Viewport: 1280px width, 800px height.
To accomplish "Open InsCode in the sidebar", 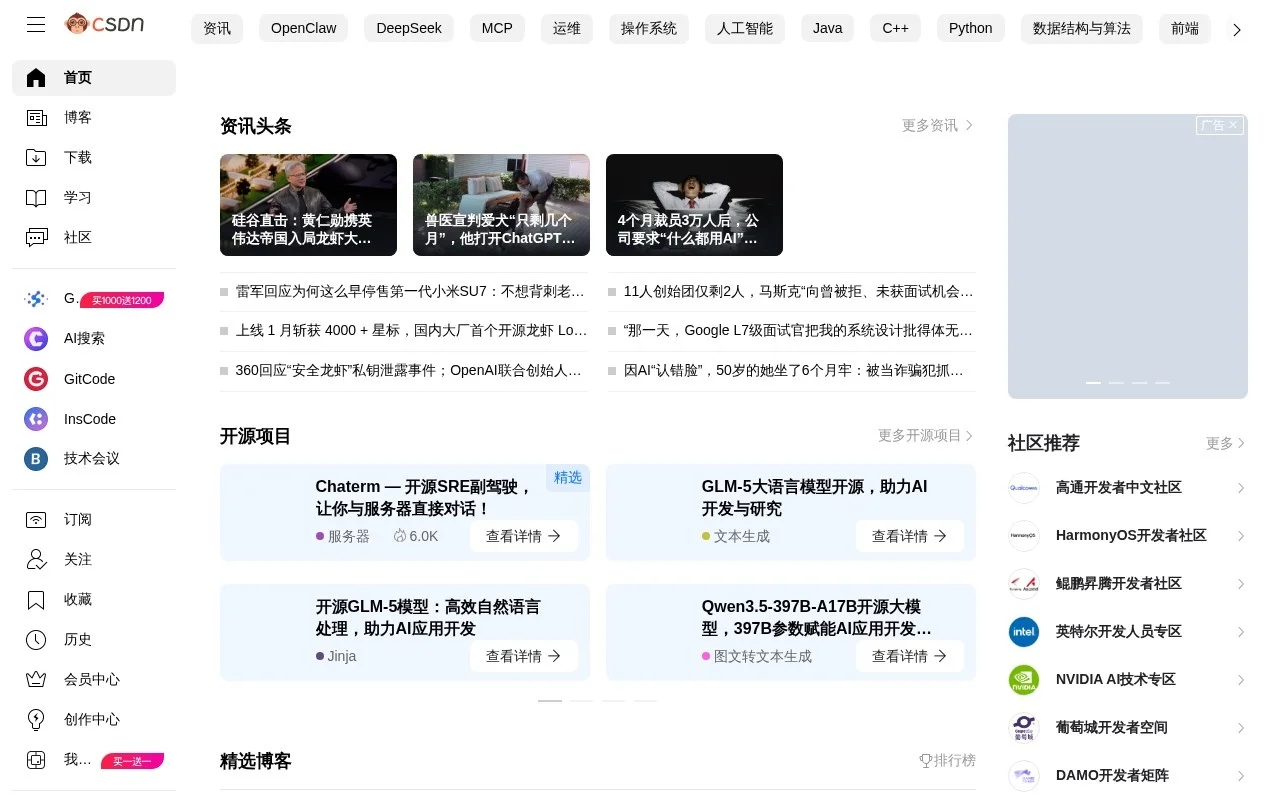I will point(88,419).
